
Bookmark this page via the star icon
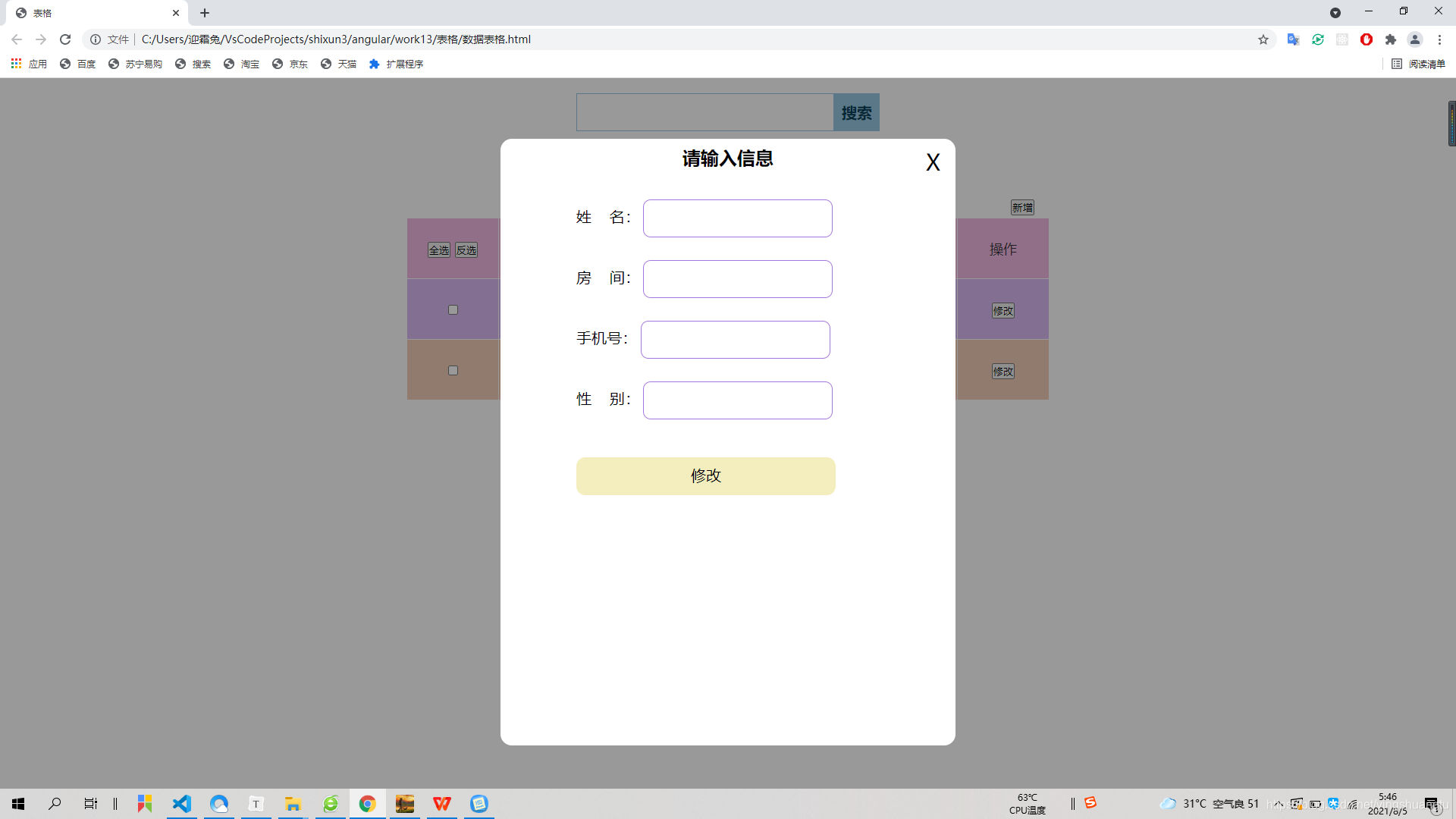tap(1263, 39)
